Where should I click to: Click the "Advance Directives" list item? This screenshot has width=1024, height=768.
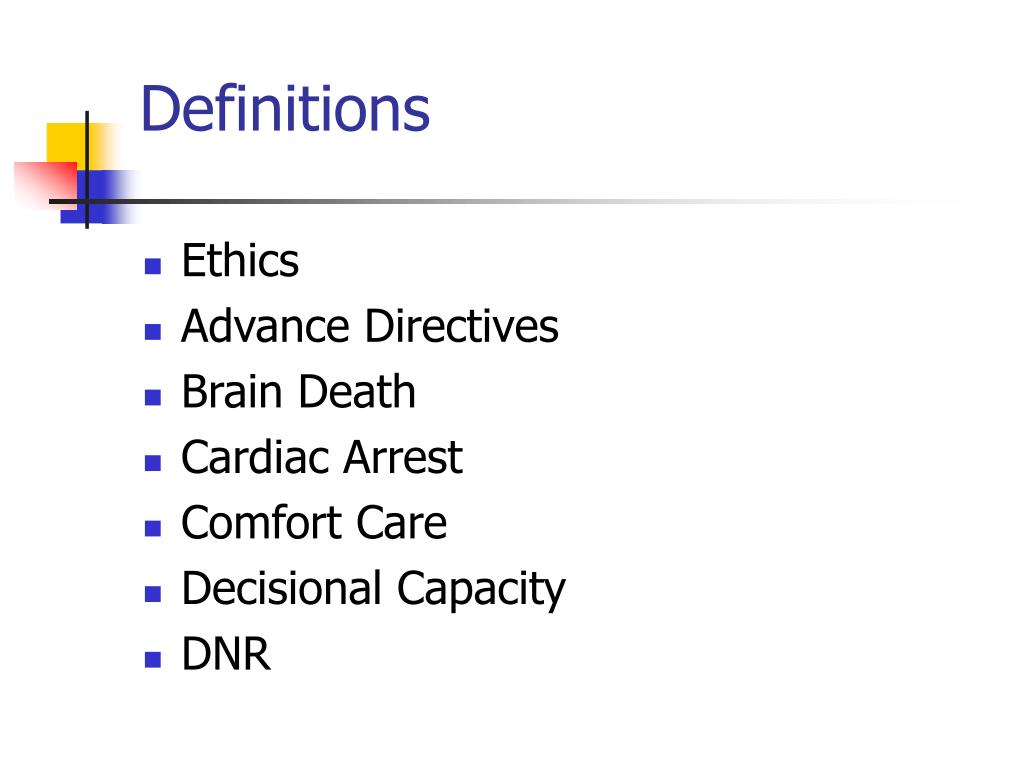tap(369, 327)
